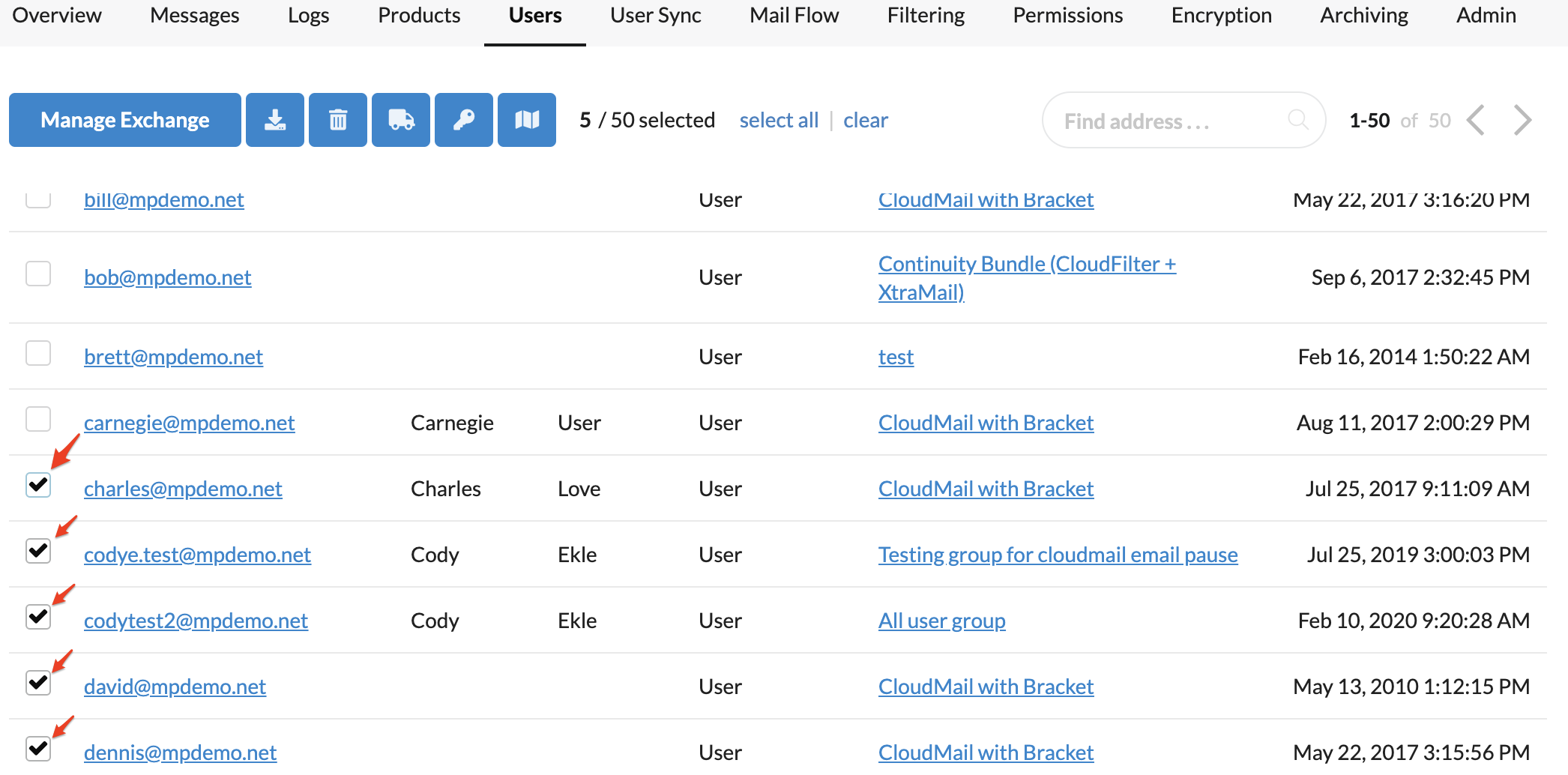1568x775 pixels.
Task: Click the 5 / 50 selected counter
Action: point(647,120)
